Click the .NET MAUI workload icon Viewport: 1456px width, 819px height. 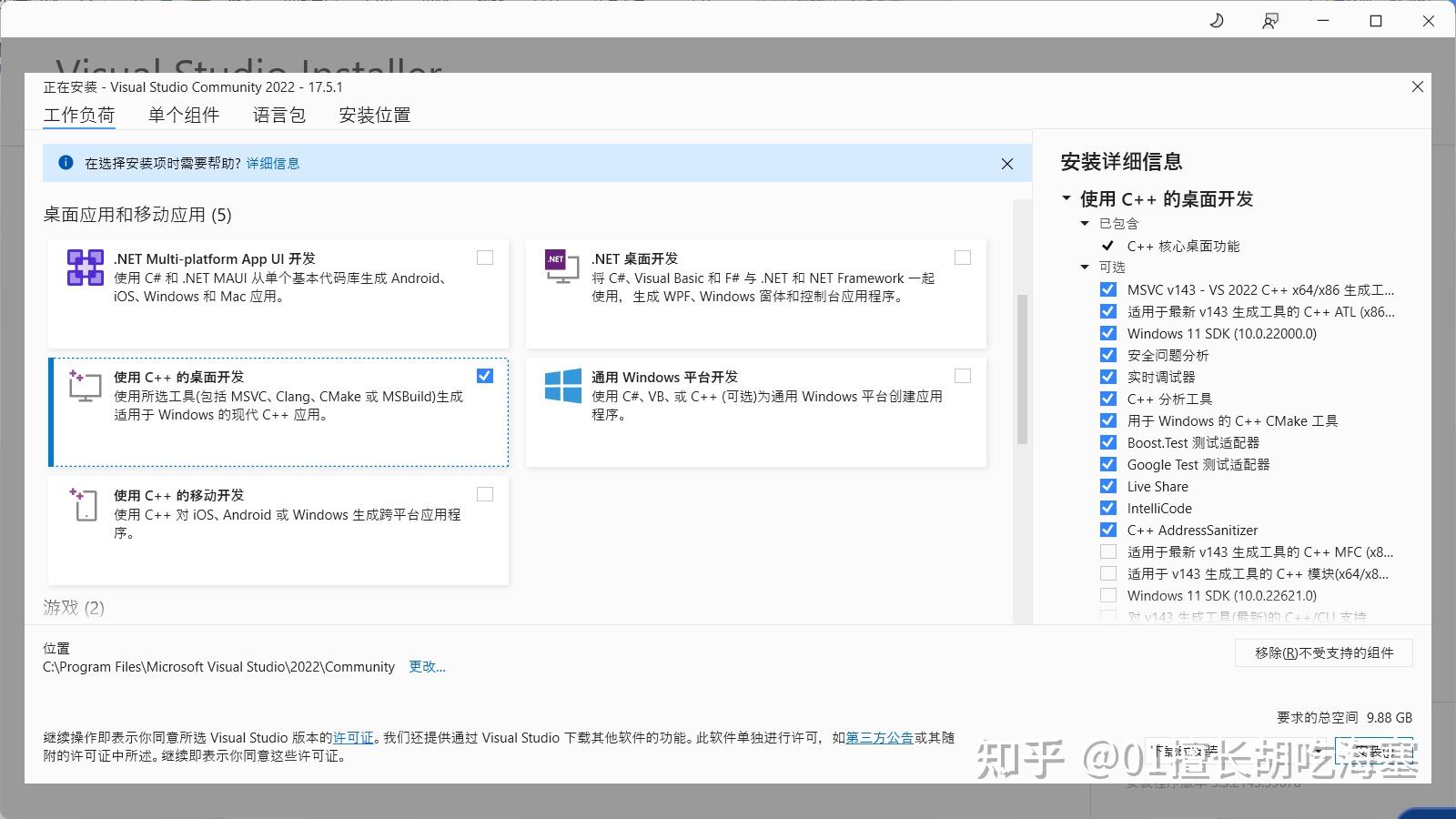pos(86,268)
